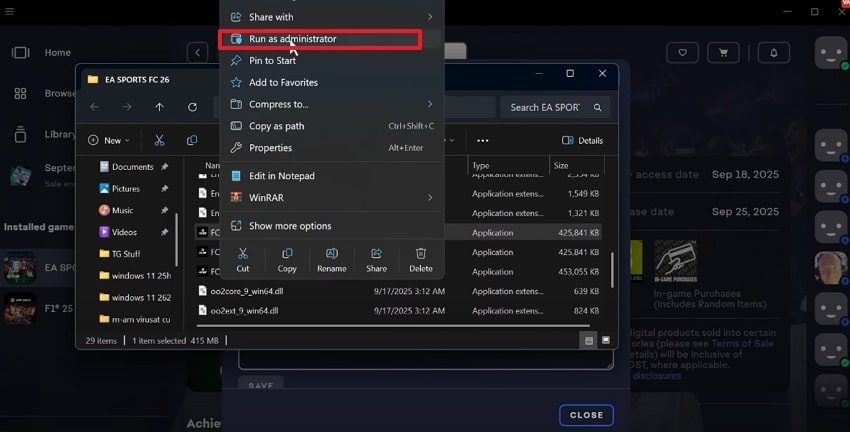Click the Cut icon in Explorer toolbar
The image size is (850, 432).
[x=159, y=140]
